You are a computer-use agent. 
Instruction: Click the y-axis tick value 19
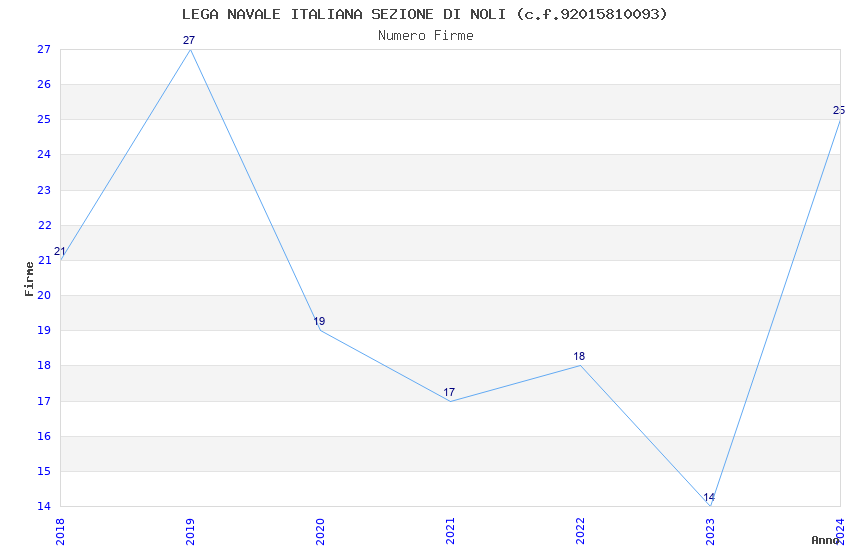44,331
